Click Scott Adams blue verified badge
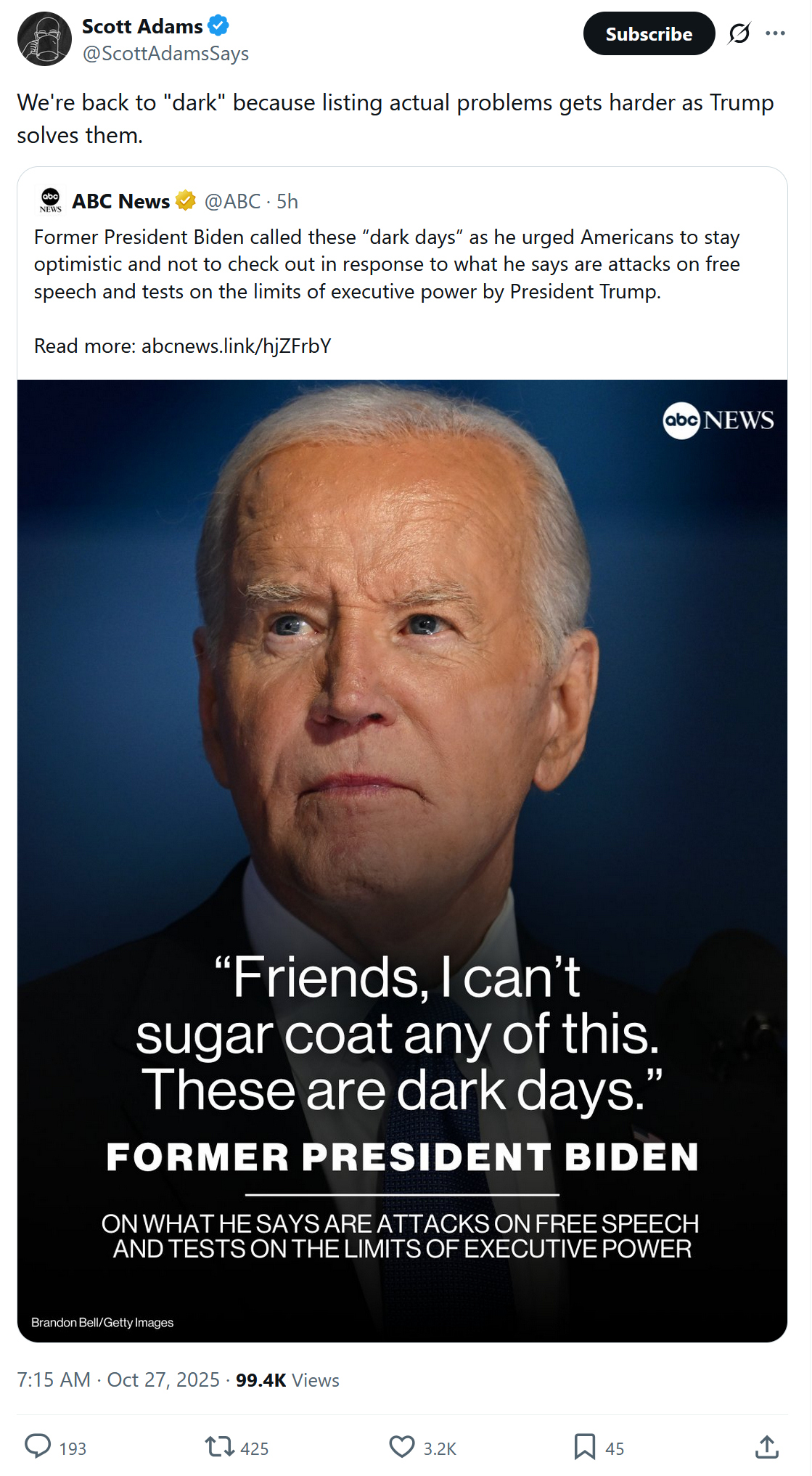 pyautogui.click(x=218, y=25)
